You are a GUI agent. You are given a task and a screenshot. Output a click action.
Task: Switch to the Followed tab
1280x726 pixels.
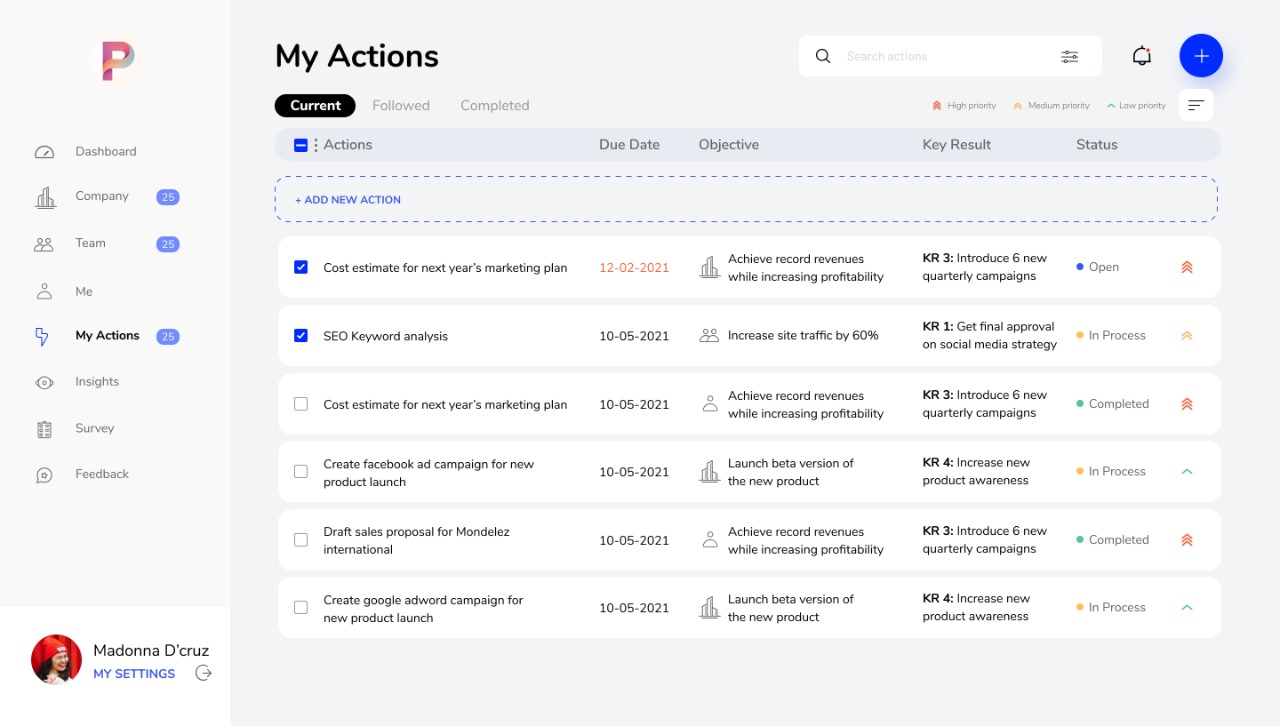pyautogui.click(x=401, y=106)
